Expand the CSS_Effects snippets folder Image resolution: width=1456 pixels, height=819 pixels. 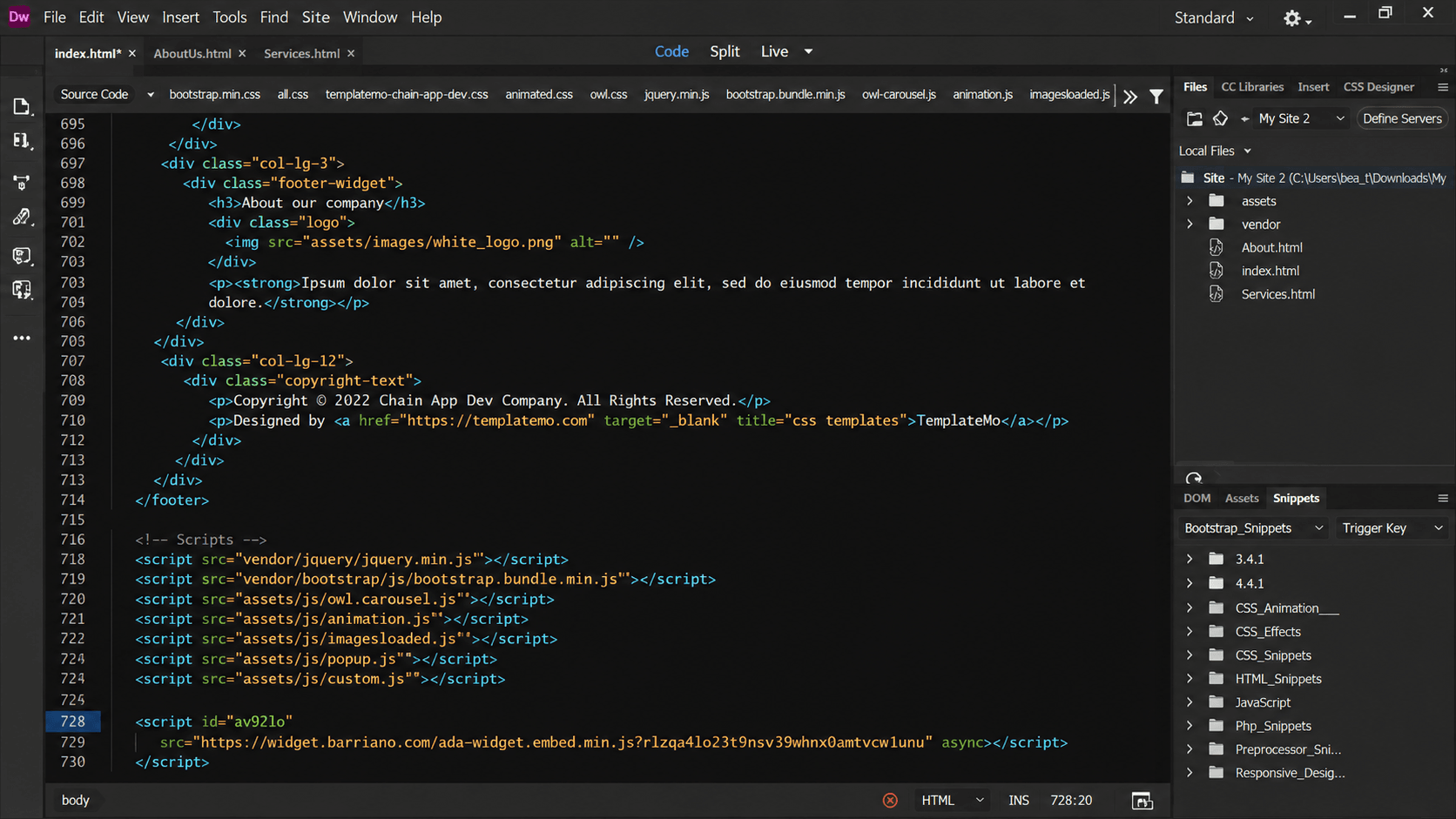(1190, 632)
